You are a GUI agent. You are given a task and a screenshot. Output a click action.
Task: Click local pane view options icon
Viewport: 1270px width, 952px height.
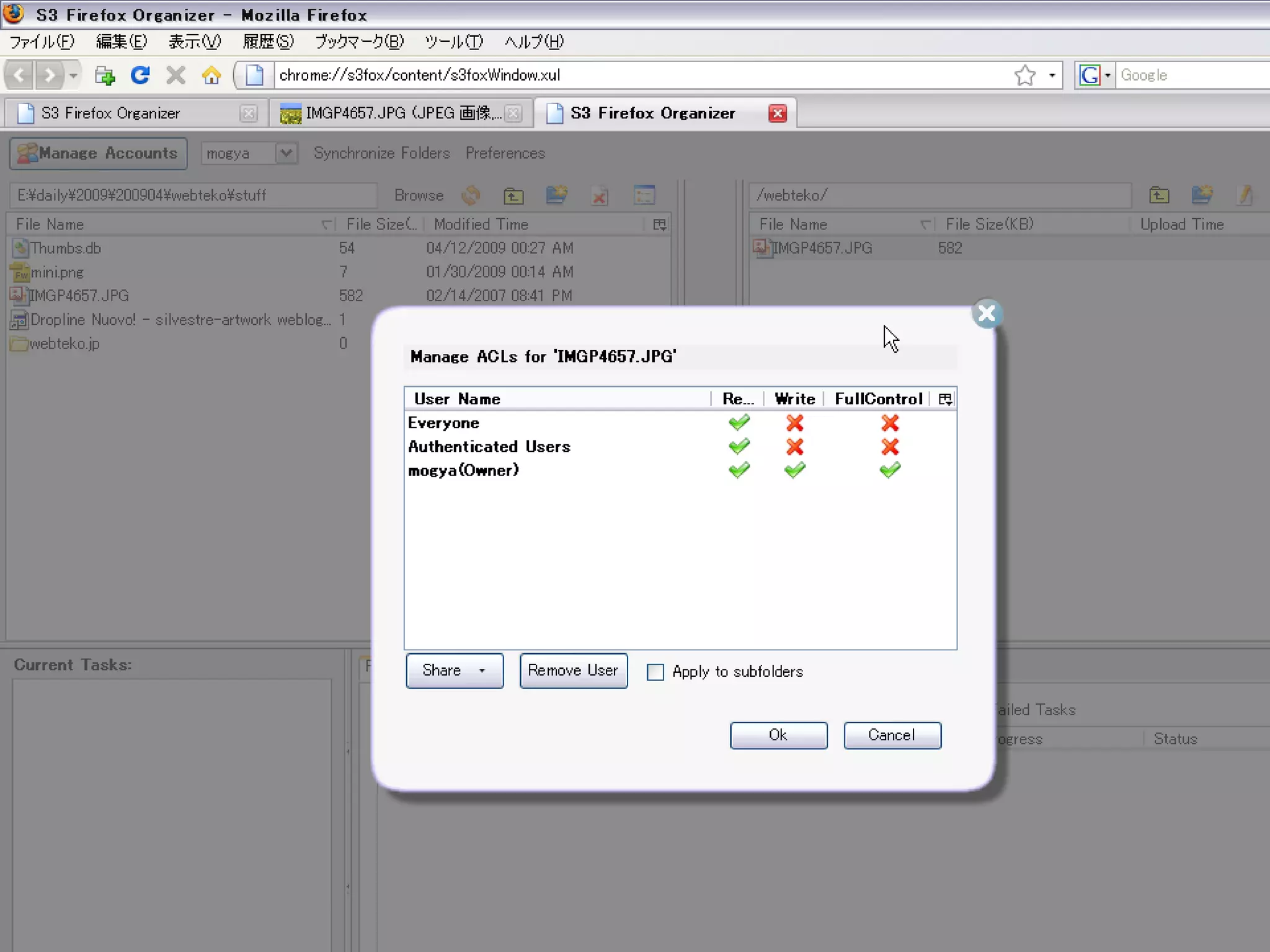tap(644, 196)
